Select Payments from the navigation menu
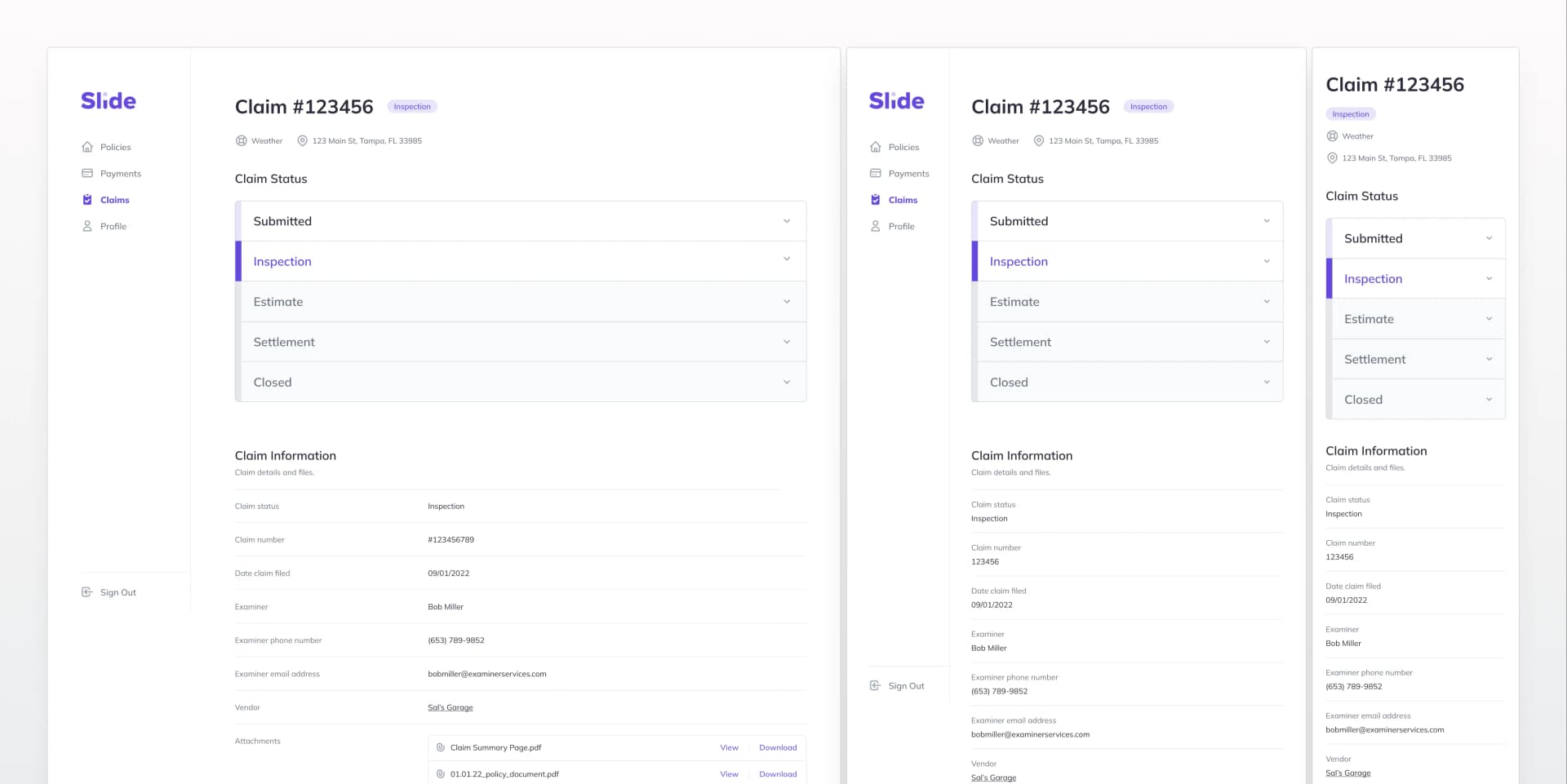 [x=119, y=173]
